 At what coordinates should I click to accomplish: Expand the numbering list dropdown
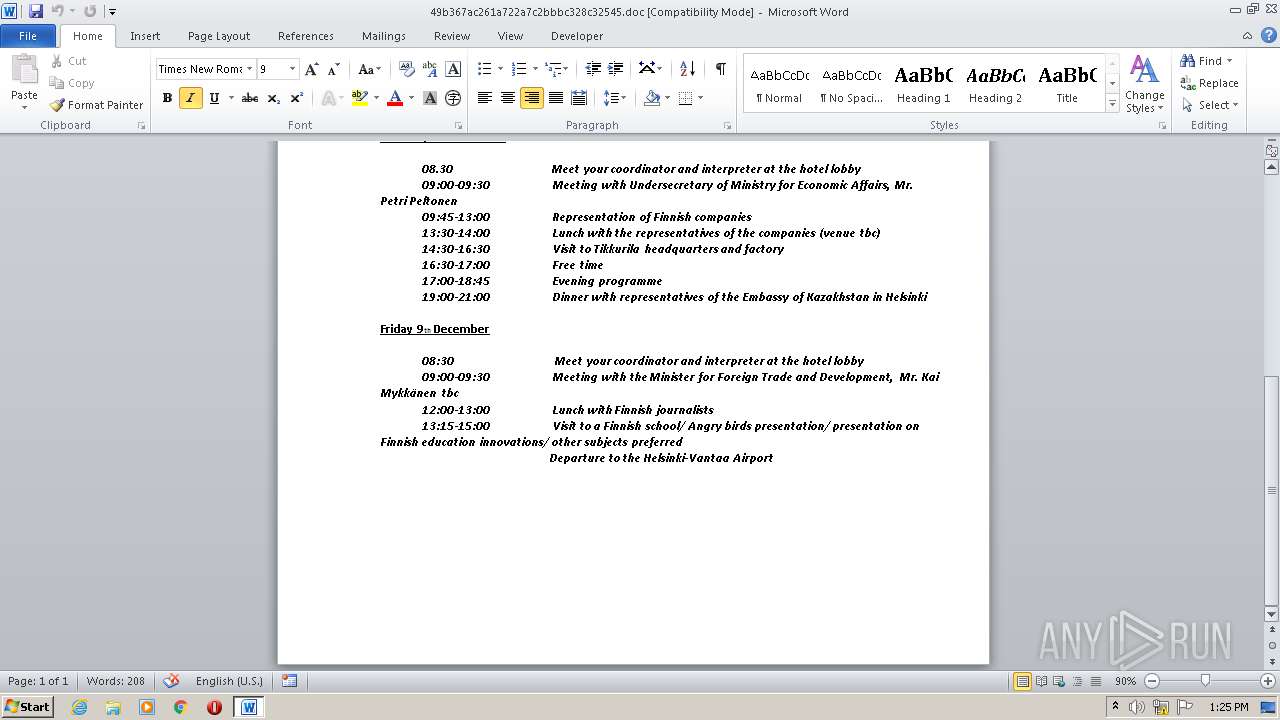click(536, 69)
